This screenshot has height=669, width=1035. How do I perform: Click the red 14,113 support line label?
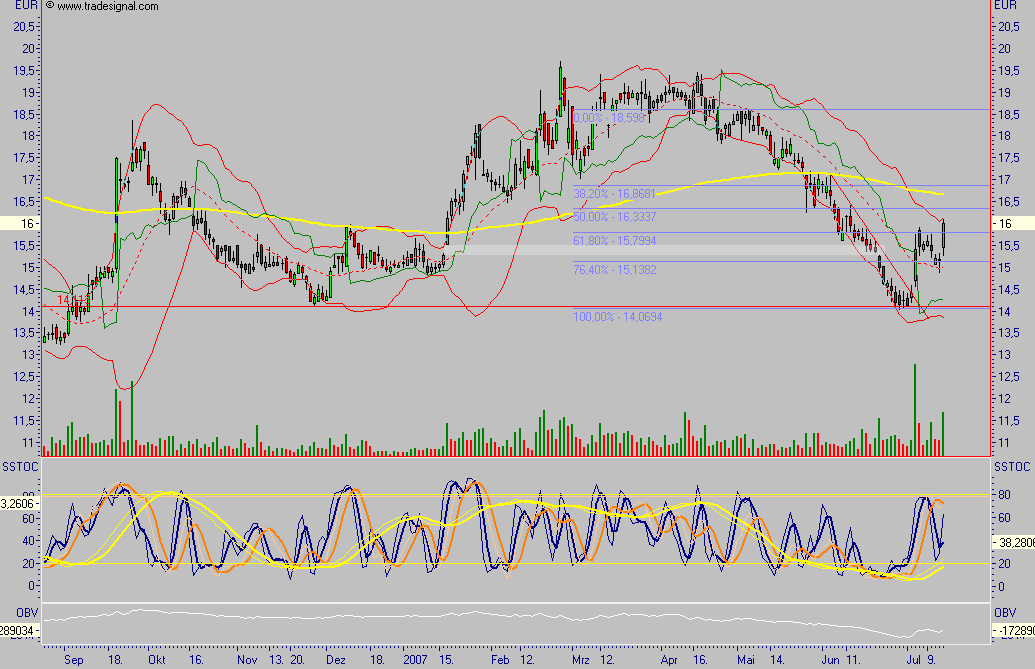(x=71, y=300)
